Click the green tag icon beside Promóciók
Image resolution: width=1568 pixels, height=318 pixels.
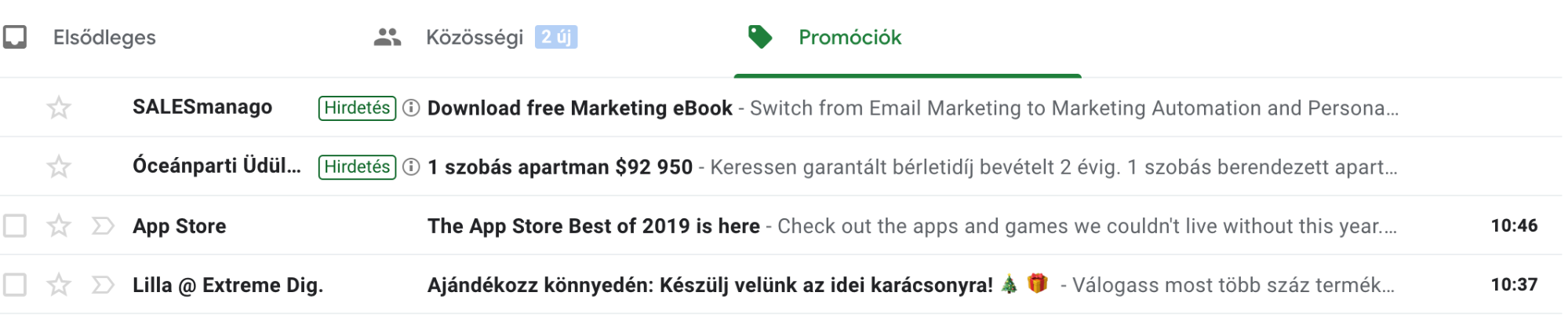pos(760,37)
